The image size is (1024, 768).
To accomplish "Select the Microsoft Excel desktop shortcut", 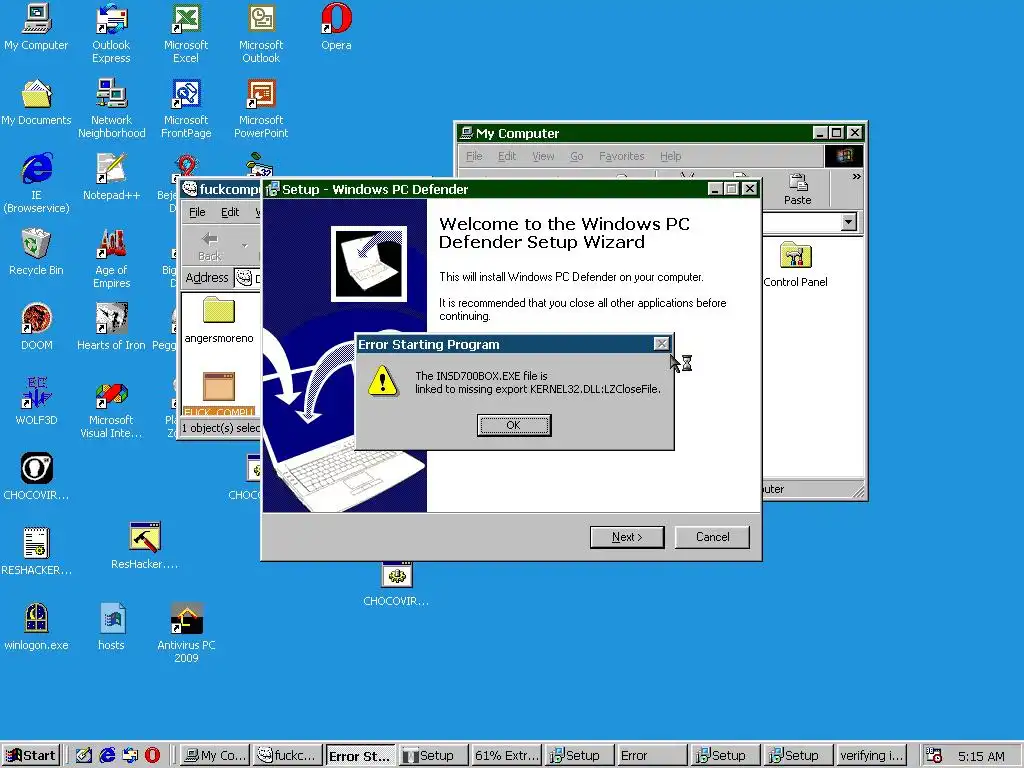I will (185, 33).
